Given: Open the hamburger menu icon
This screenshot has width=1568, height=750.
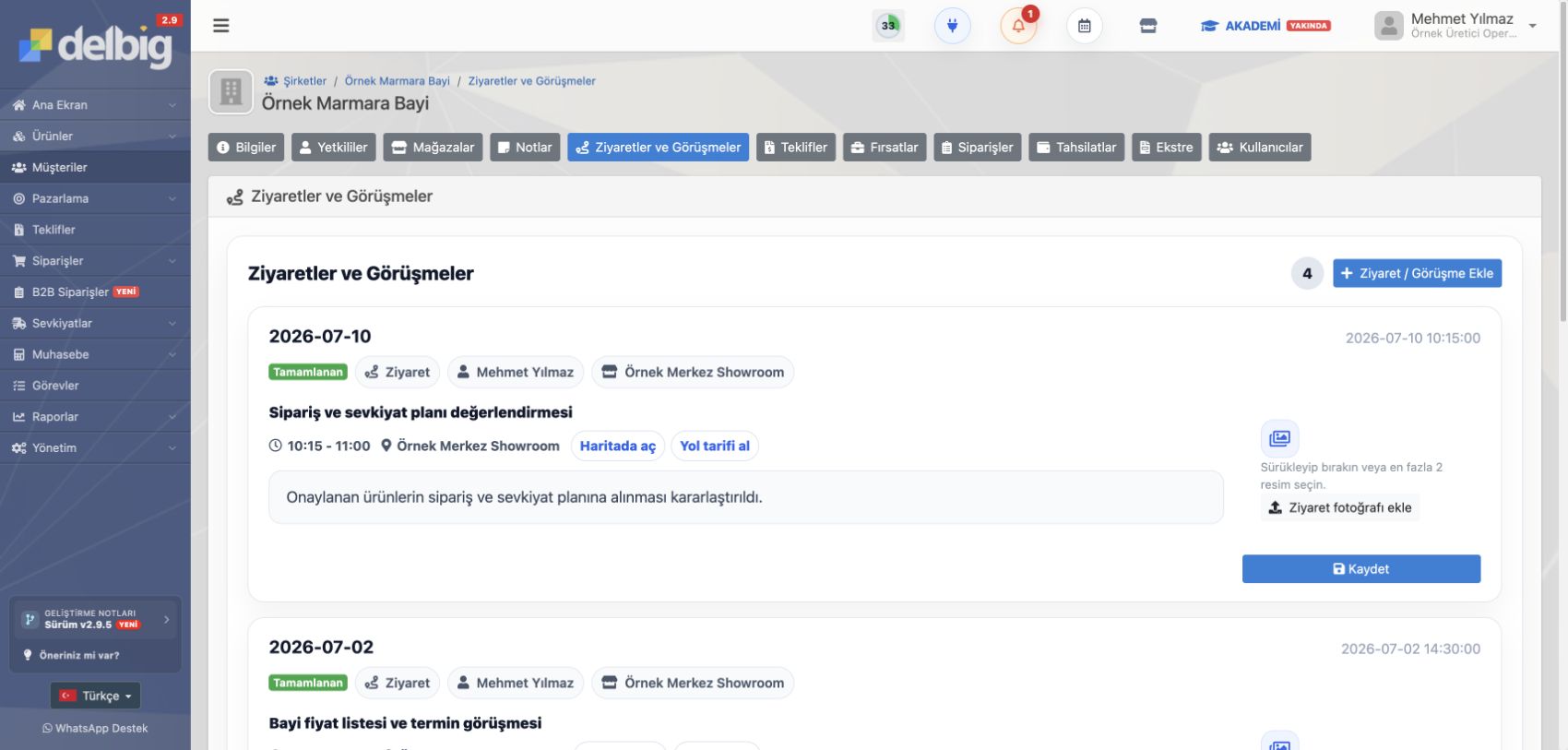Looking at the screenshot, I should pyautogui.click(x=220, y=26).
